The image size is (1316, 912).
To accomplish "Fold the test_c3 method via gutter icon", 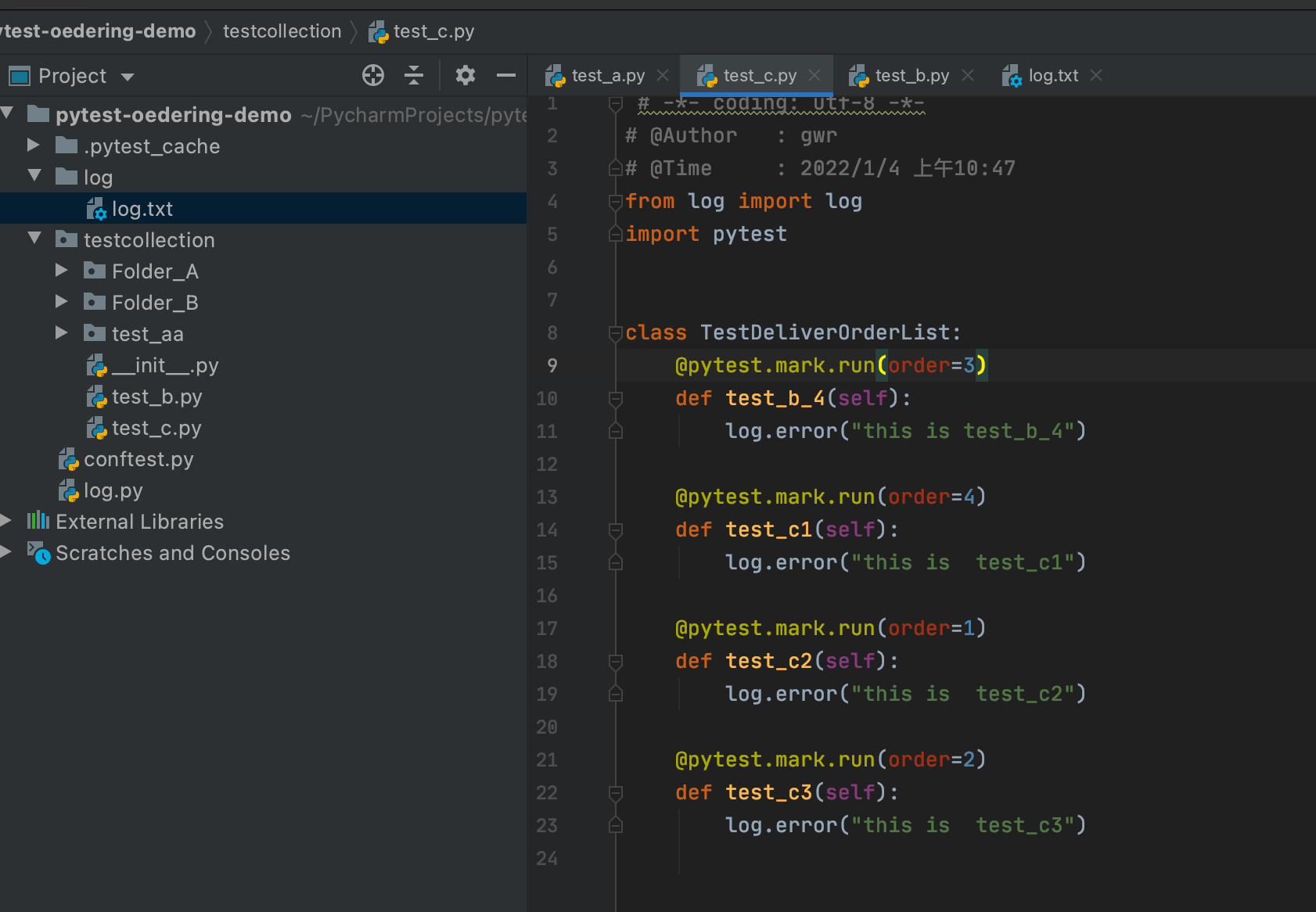I will (x=616, y=793).
